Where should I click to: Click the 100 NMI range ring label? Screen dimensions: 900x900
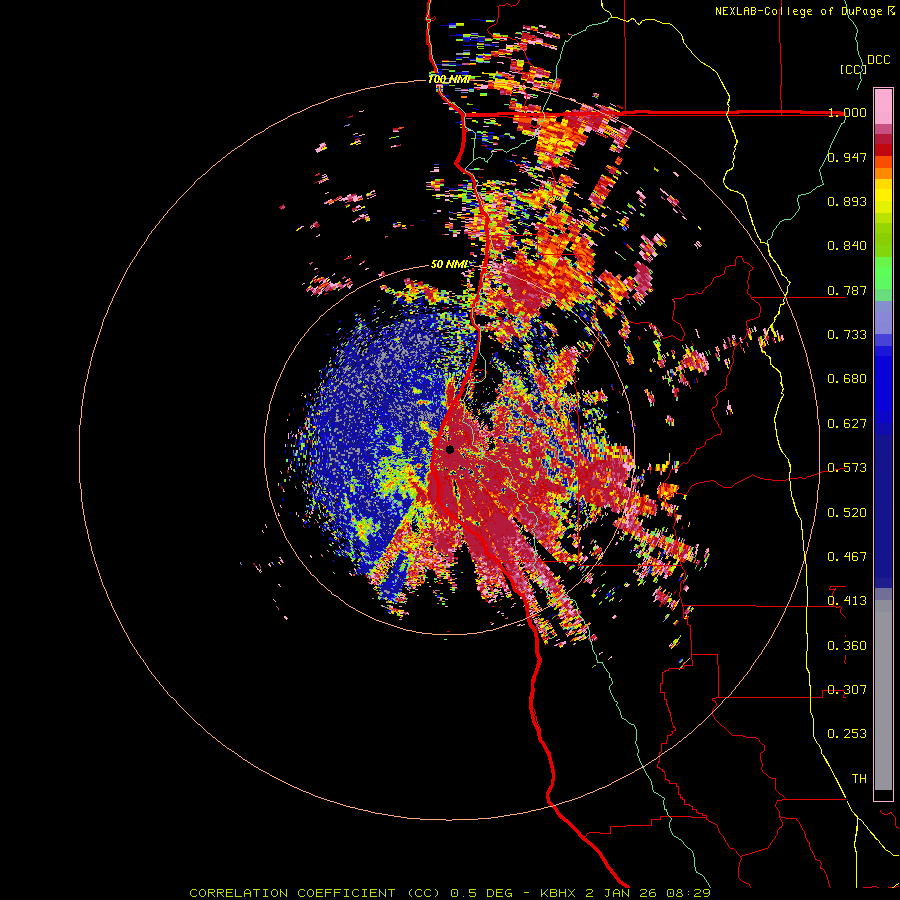coord(449,79)
